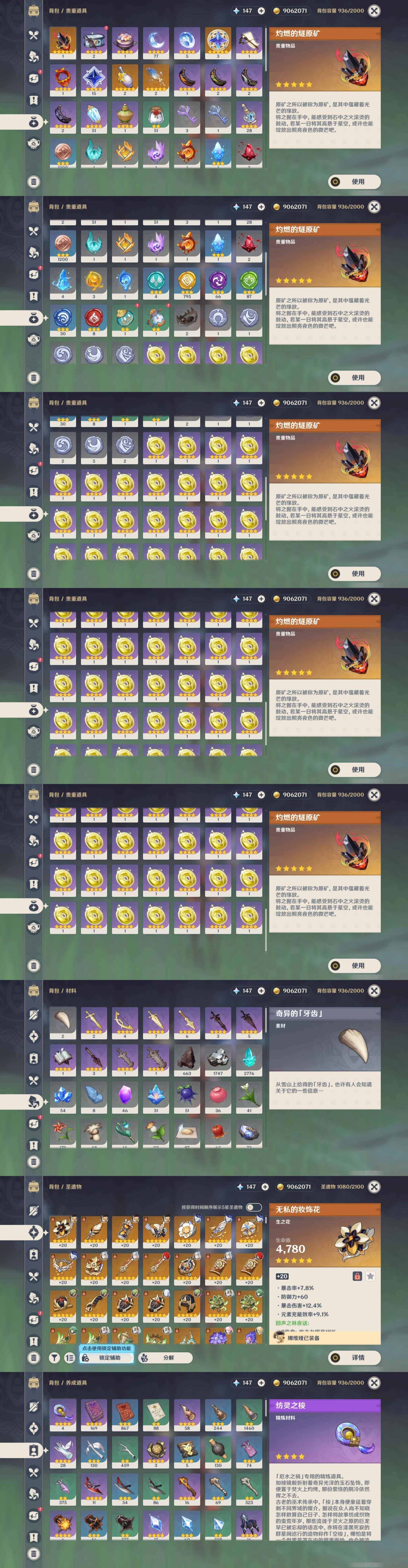
Task: Select the tooth item in the materials grid
Action: 63,1023
